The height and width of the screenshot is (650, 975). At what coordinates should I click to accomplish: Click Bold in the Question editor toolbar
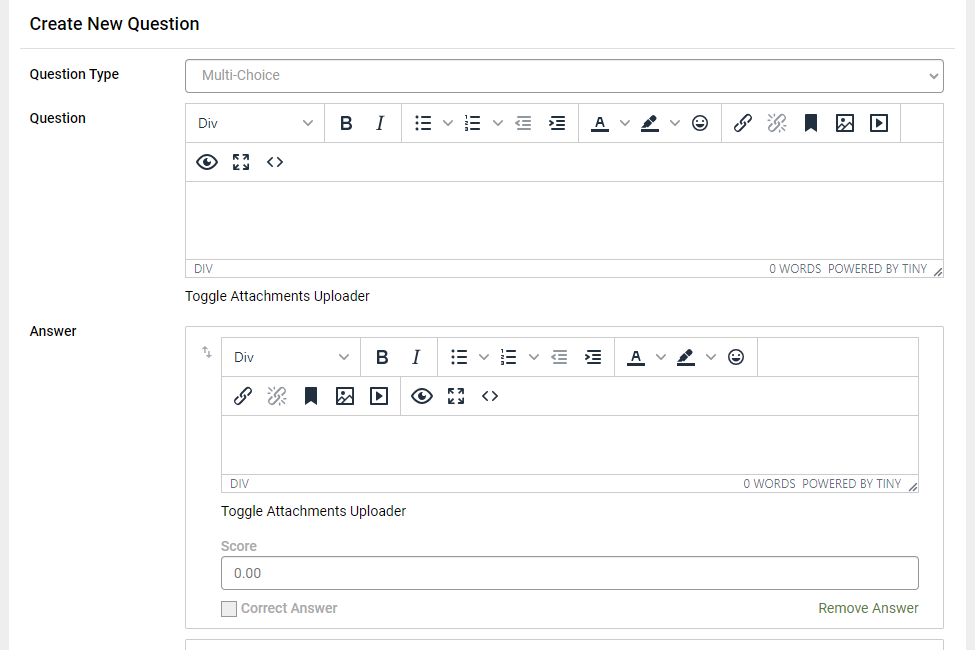(346, 123)
